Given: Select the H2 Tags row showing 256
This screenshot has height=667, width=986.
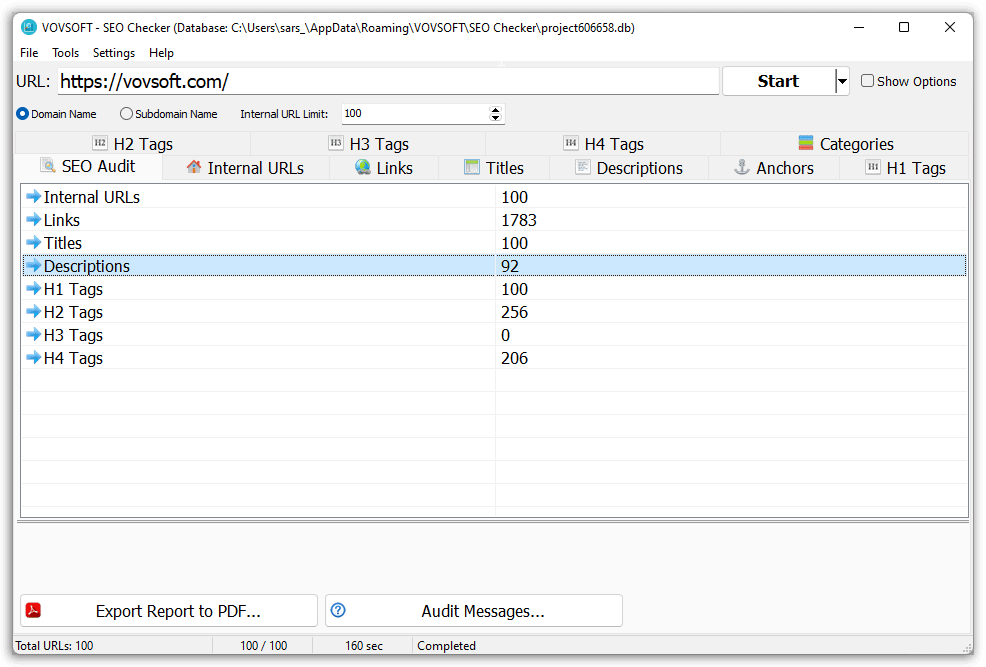Looking at the screenshot, I should (x=494, y=312).
